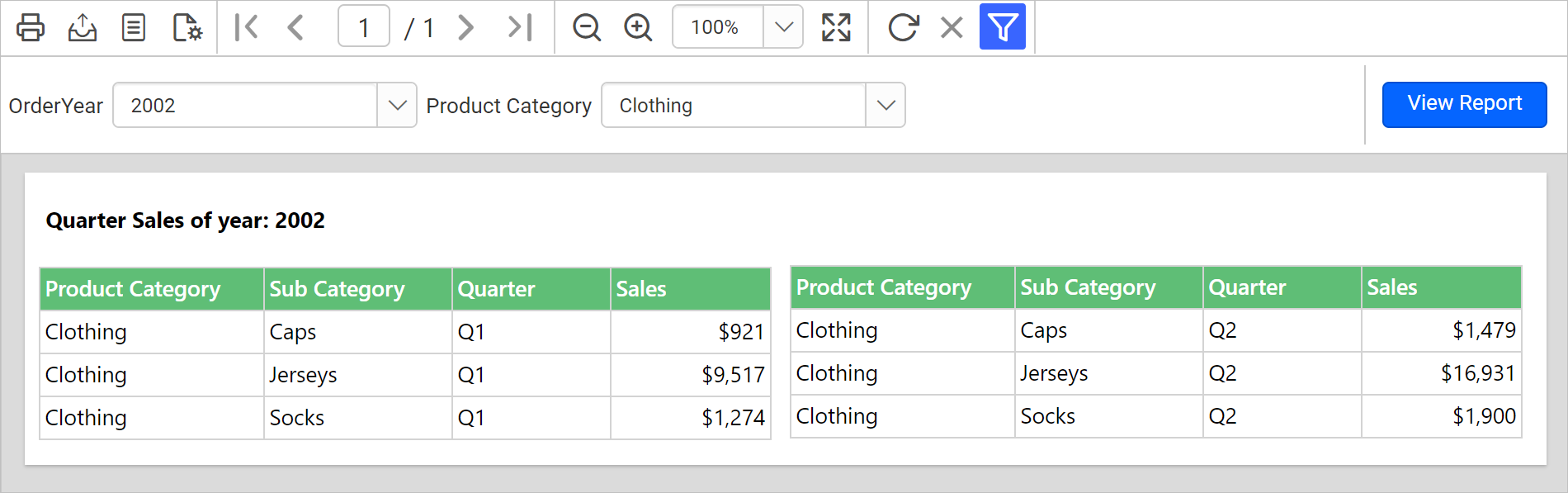Open the page setup icon

(x=187, y=27)
